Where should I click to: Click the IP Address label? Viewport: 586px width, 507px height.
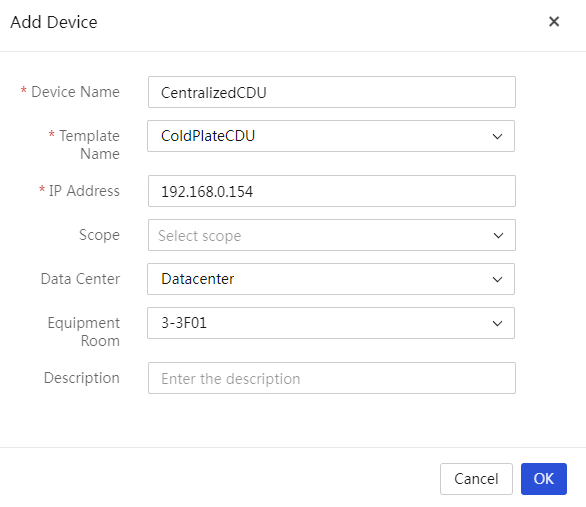point(84,191)
